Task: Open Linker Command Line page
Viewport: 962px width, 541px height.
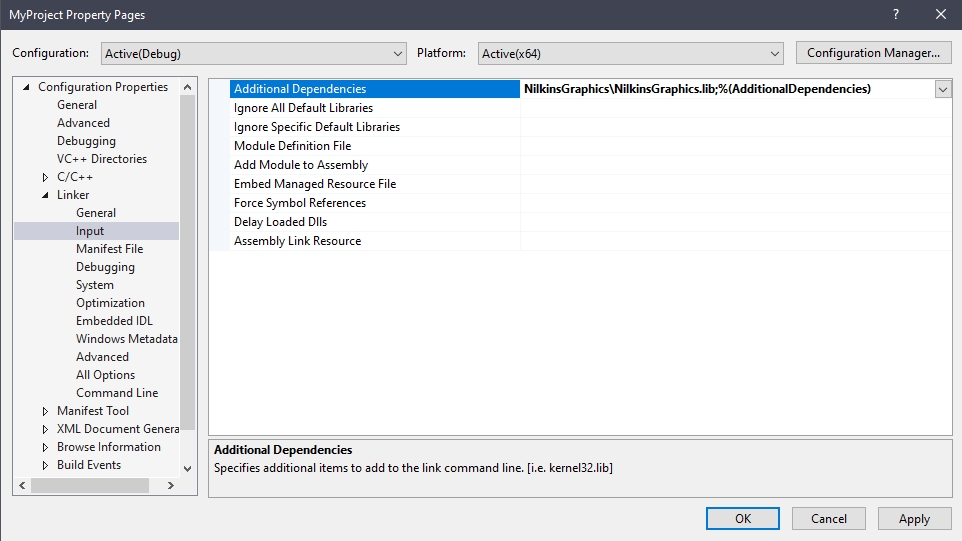Action: pos(117,393)
